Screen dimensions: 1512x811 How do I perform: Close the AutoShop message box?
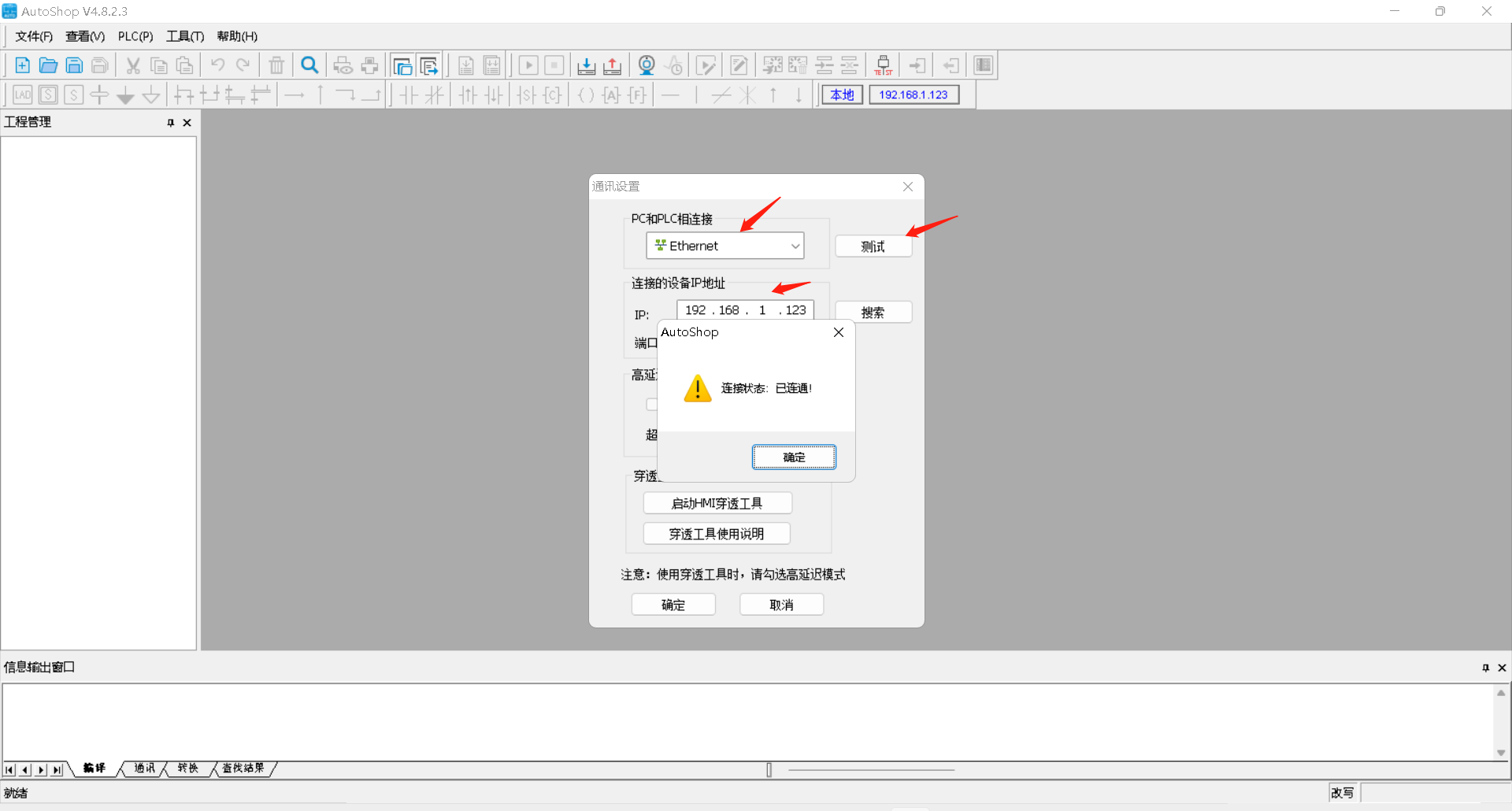tap(839, 332)
